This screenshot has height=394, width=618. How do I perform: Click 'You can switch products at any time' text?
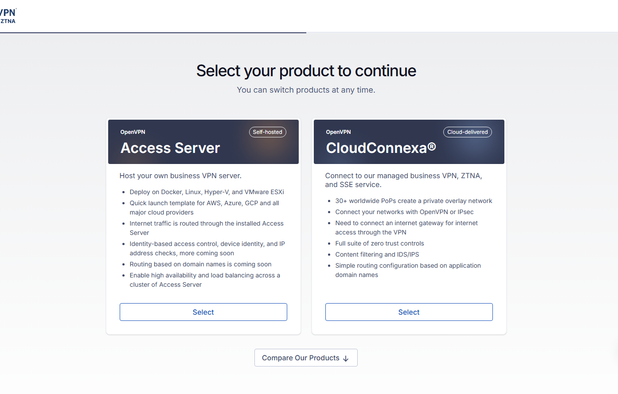(306, 90)
